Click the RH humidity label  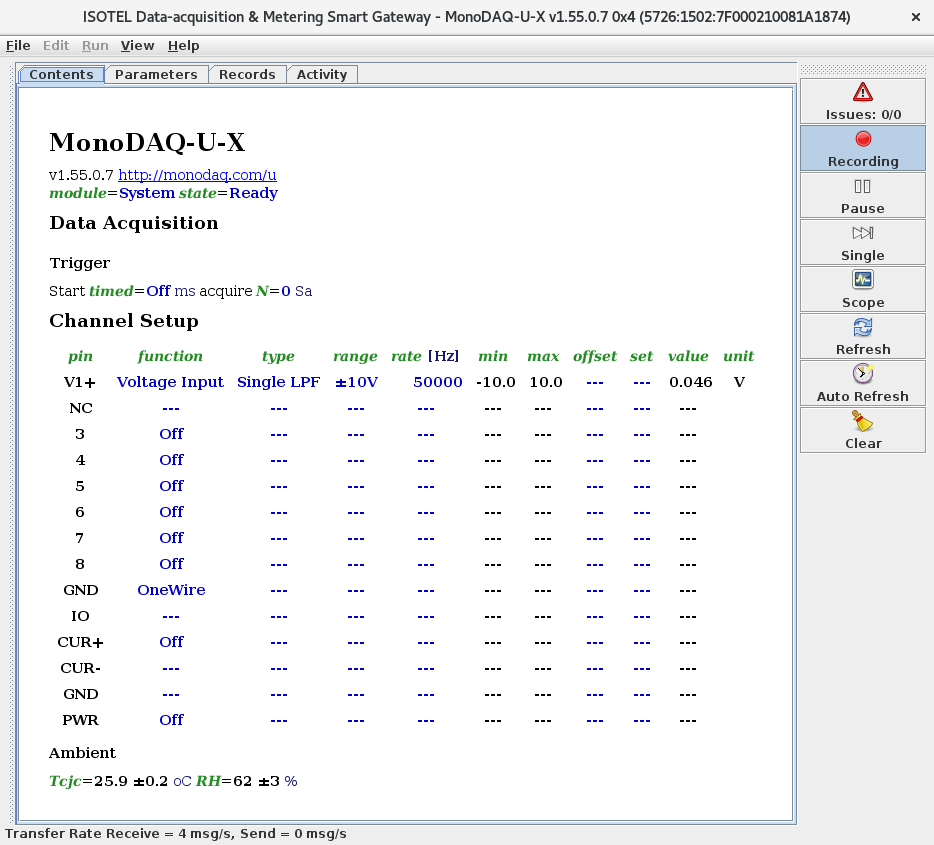point(208,781)
